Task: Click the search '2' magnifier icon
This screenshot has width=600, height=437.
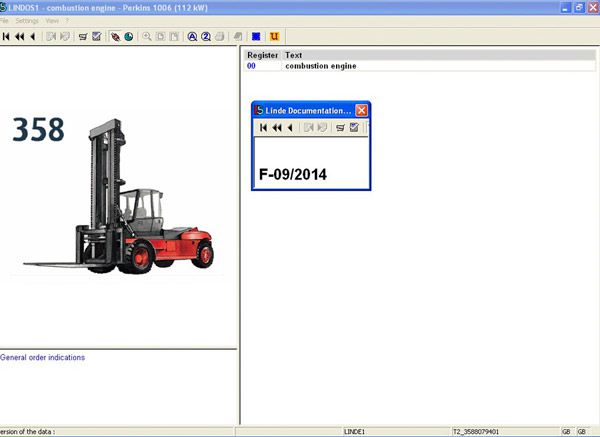Action: point(206,36)
